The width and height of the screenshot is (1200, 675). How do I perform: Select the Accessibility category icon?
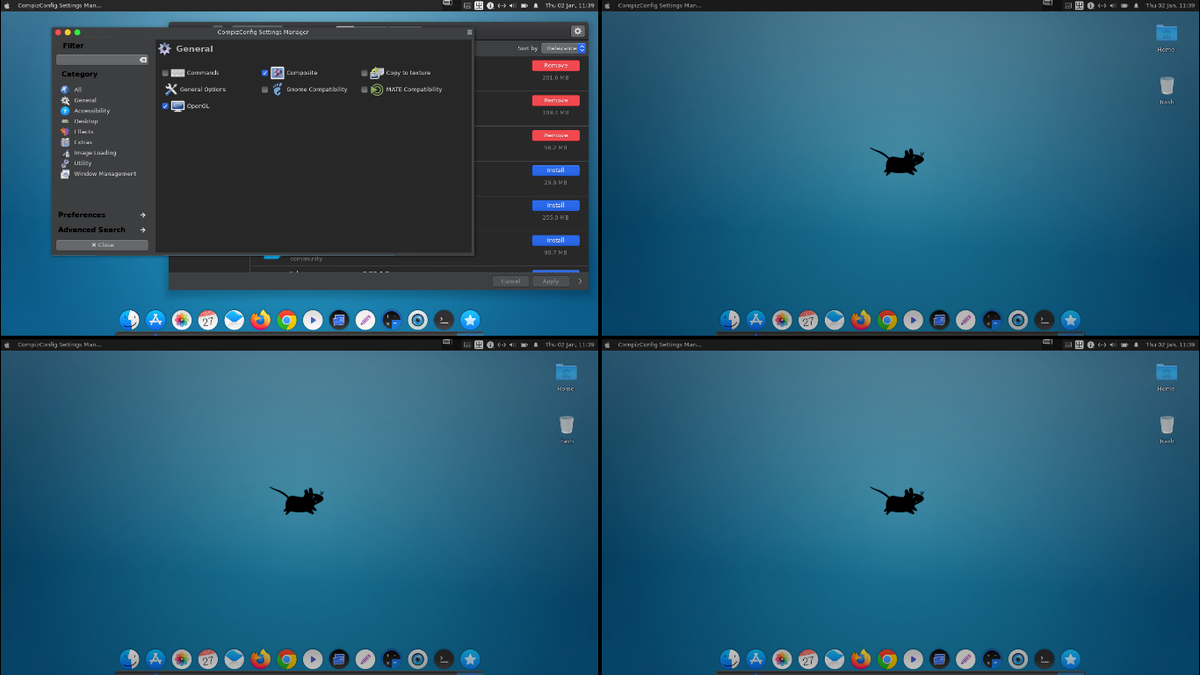[x=65, y=111]
